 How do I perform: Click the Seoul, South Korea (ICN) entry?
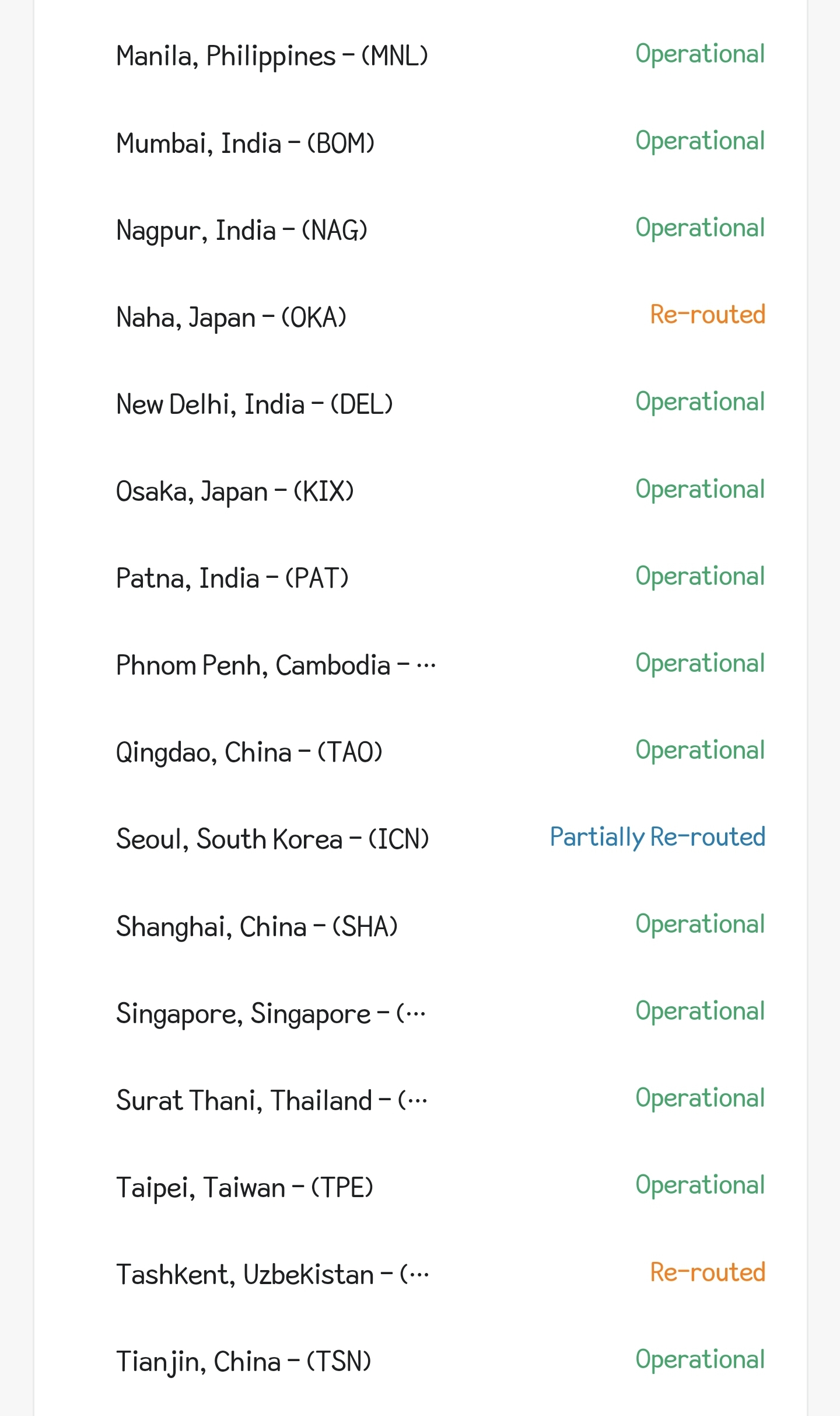[272, 839]
